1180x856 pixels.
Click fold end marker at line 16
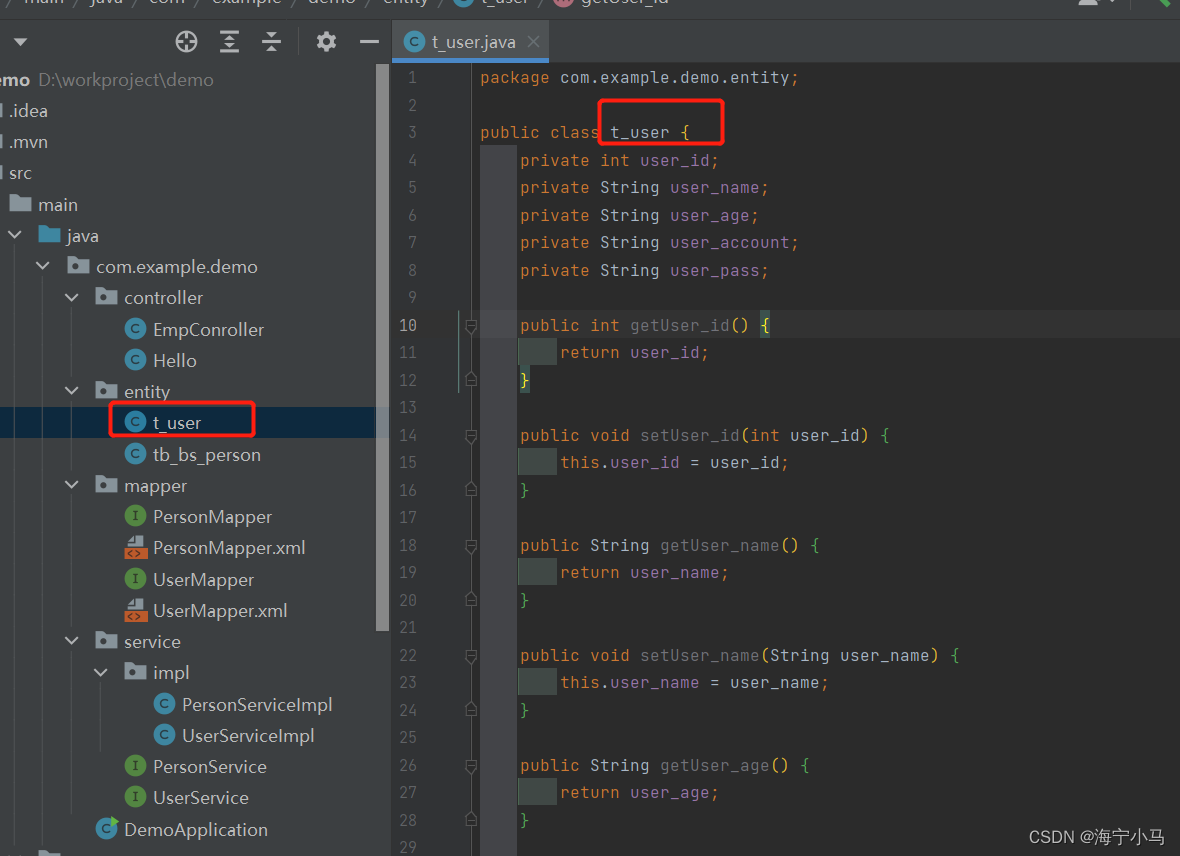click(471, 489)
